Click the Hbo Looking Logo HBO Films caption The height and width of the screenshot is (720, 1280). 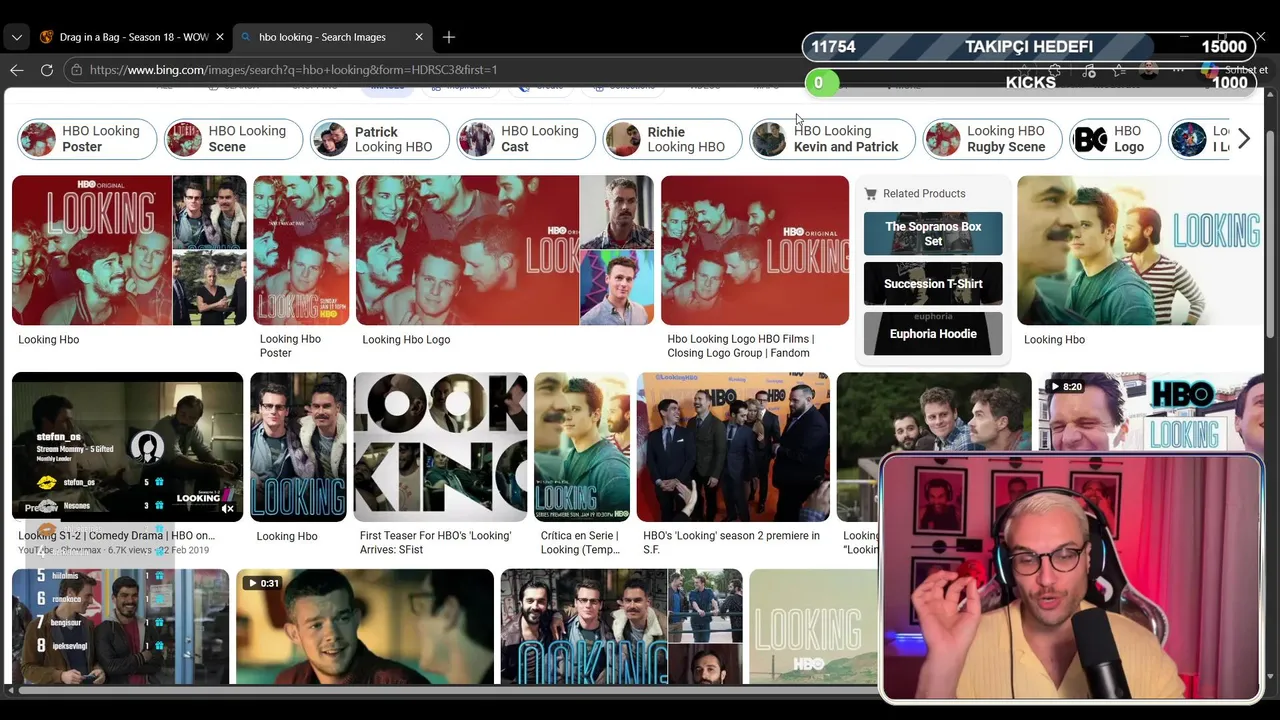click(x=741, y=346)
